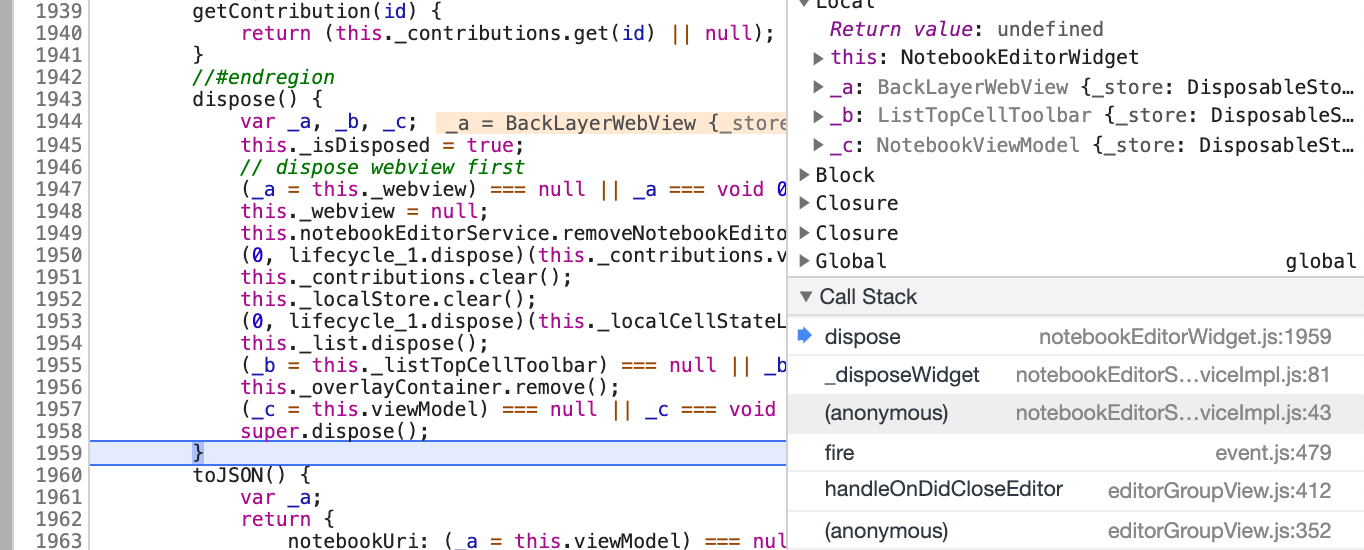Click the inline '_a = BackLayerWebView' value hint
Screen dimensions: 1364x550
click(x=612, y=123)
